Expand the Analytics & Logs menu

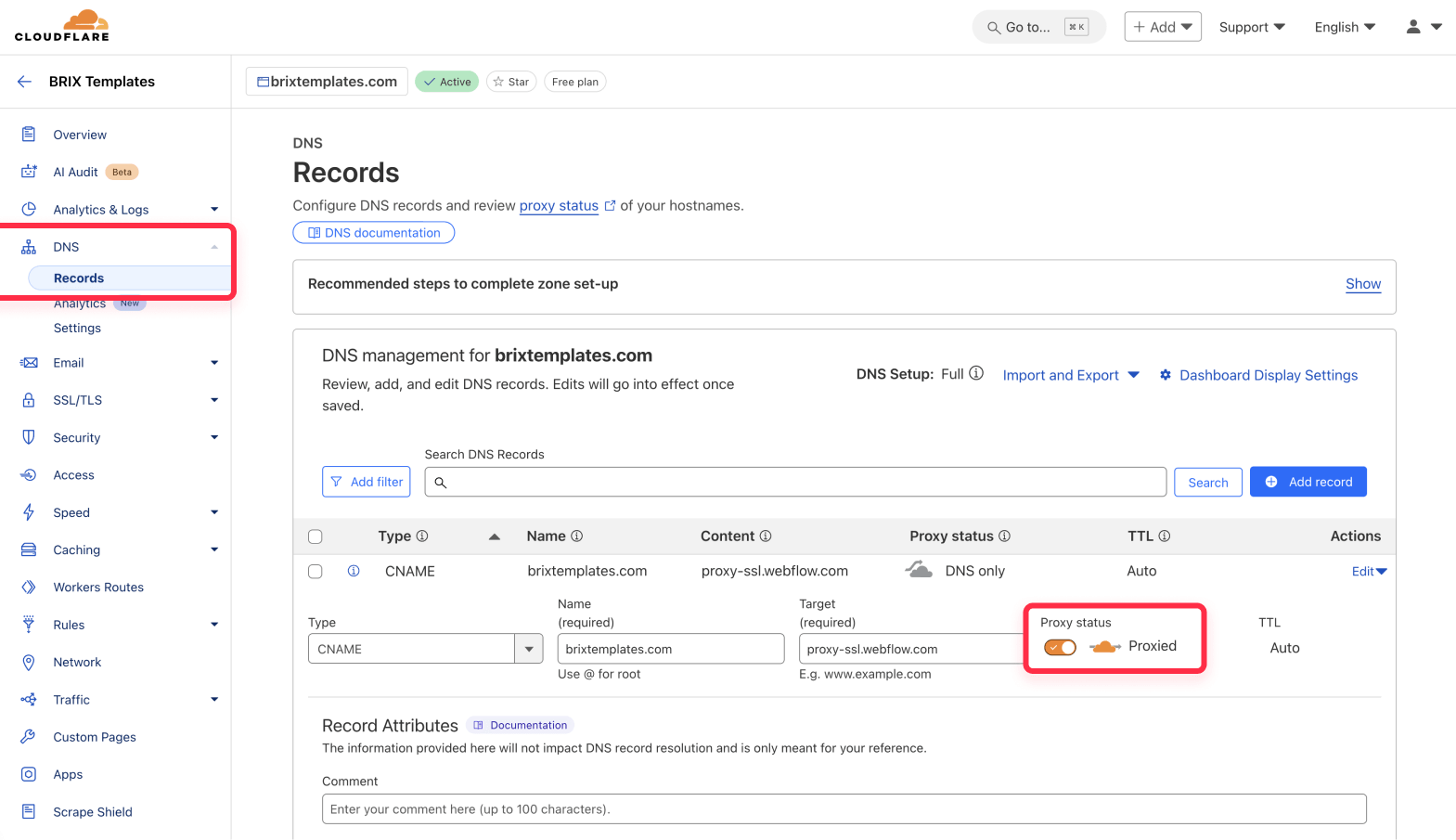coord(214,210)
